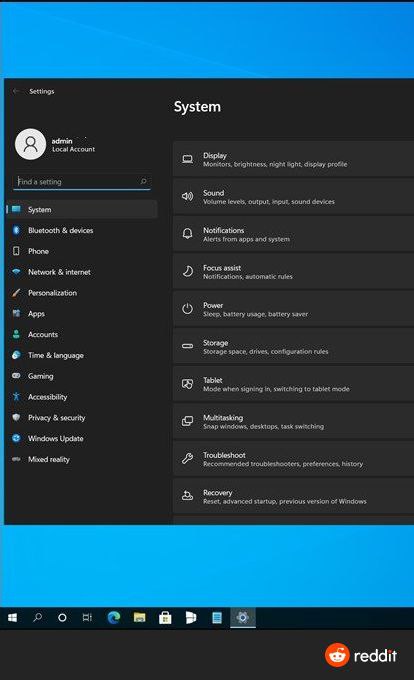Select the Time & language label

[x=56, y=355]
